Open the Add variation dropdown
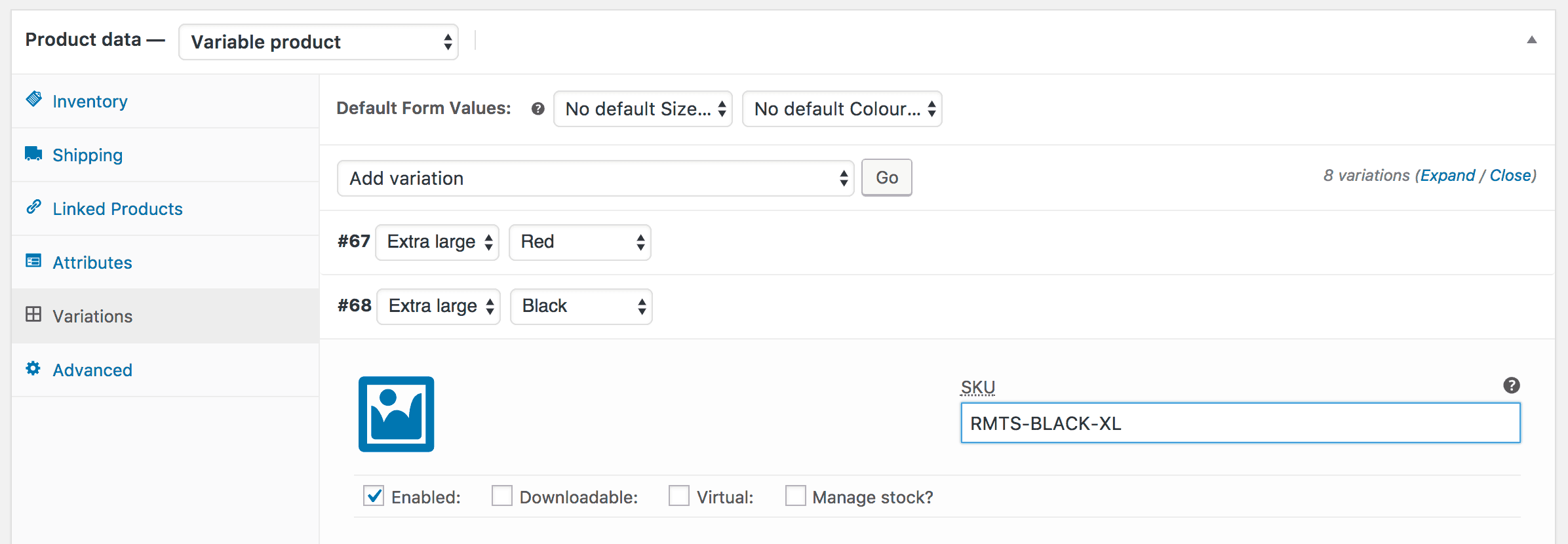1568x544 pixels. 595,178
